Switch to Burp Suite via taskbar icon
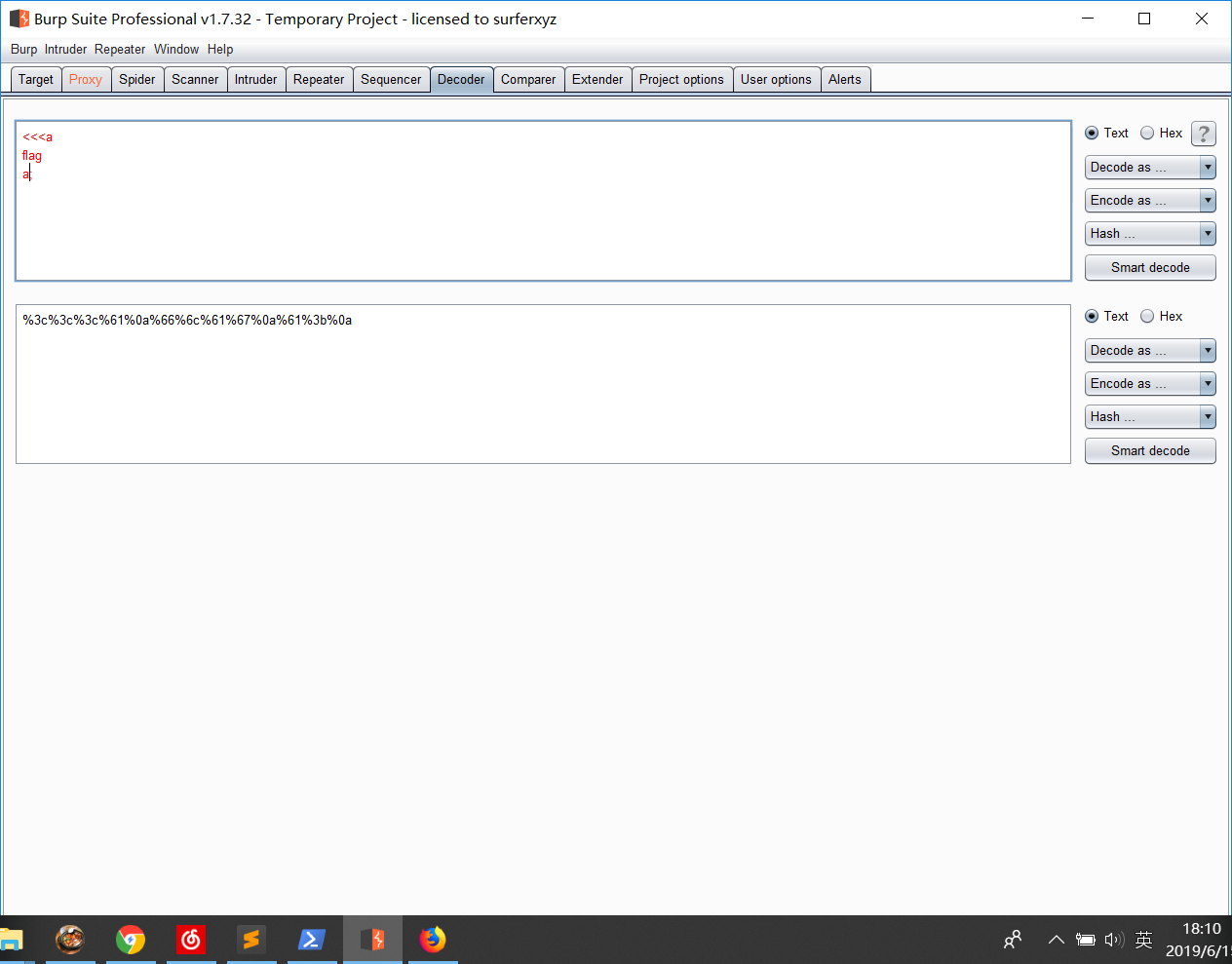The image size is (1232, 964). click(372, 940)
